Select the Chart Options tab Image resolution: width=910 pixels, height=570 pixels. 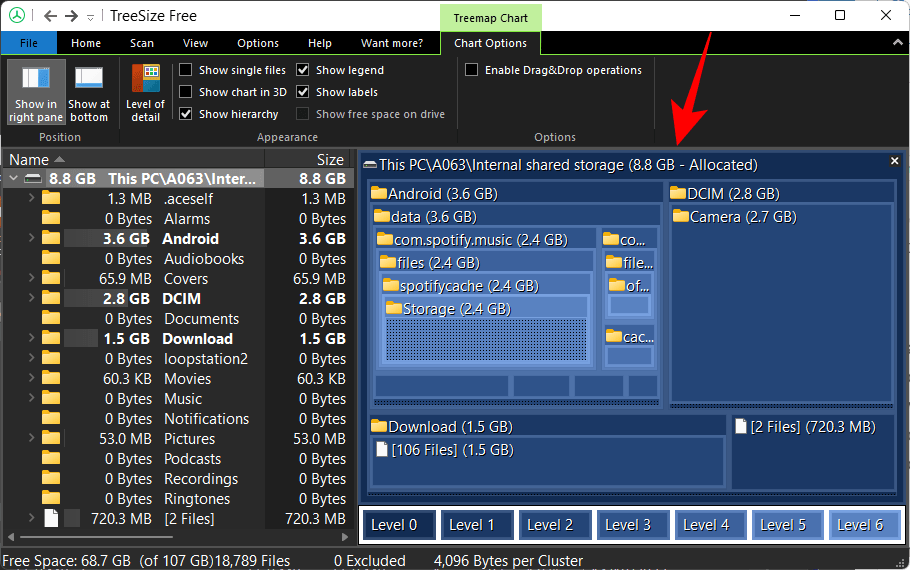tap(490, 43)
